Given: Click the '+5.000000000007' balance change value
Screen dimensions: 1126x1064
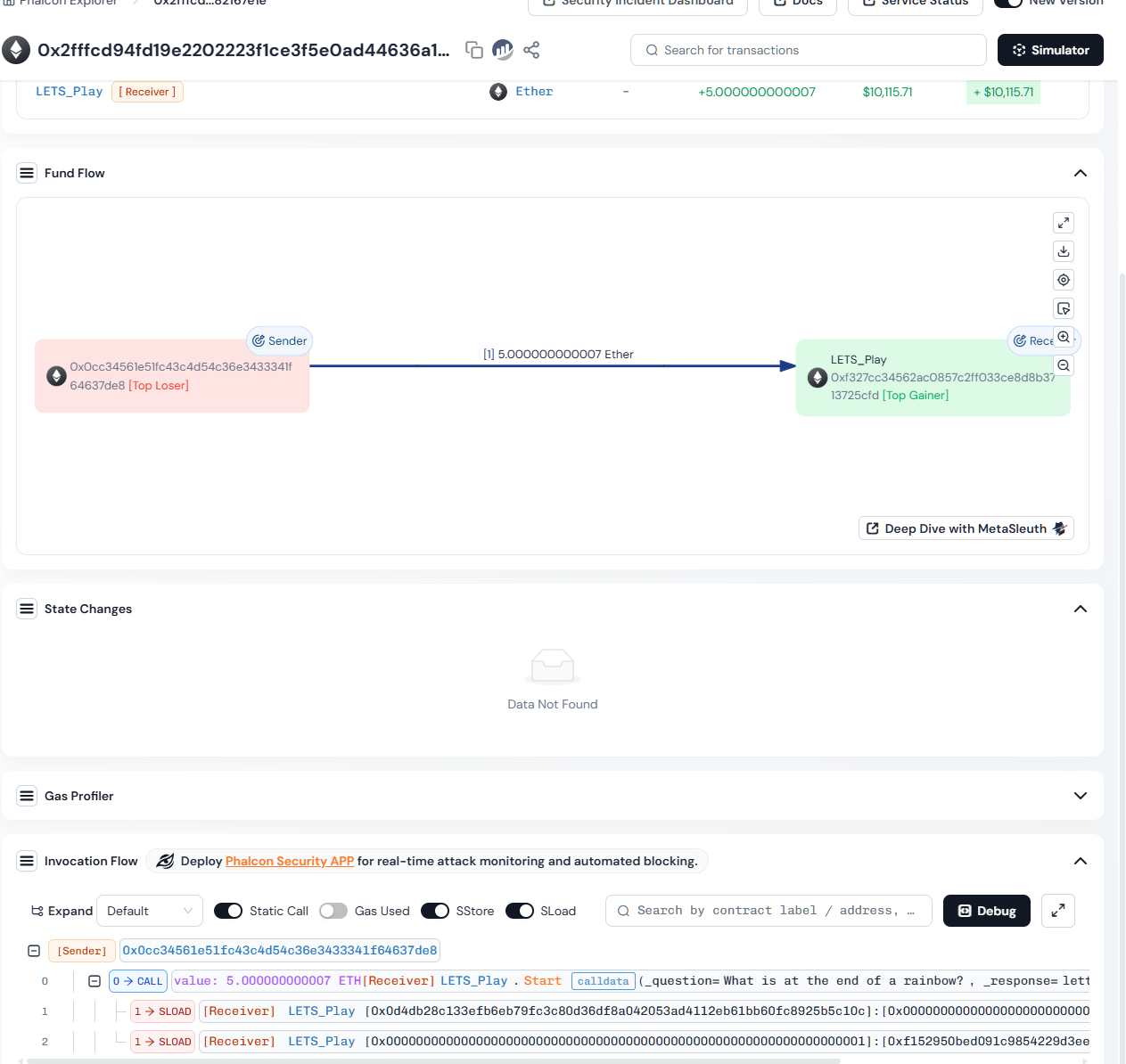Looking at the screenshot, I should point(757,92).
